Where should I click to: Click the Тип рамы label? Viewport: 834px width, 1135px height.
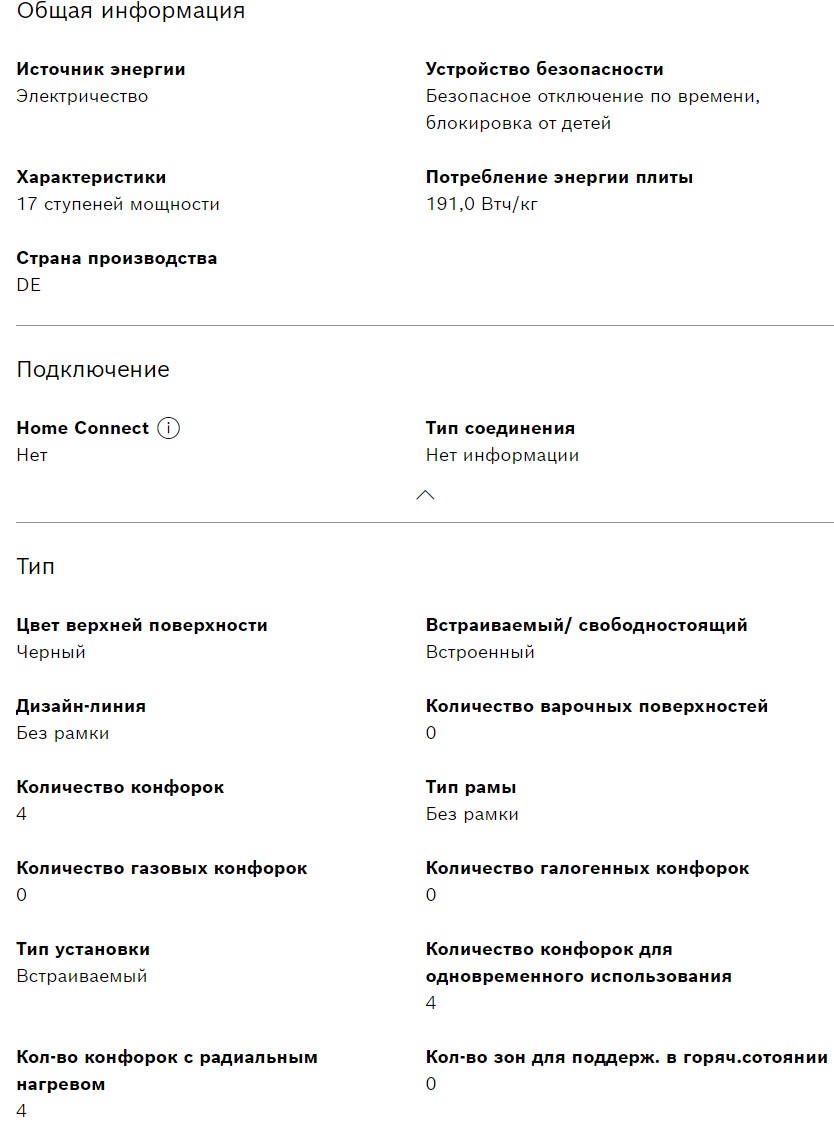(471, 787)
